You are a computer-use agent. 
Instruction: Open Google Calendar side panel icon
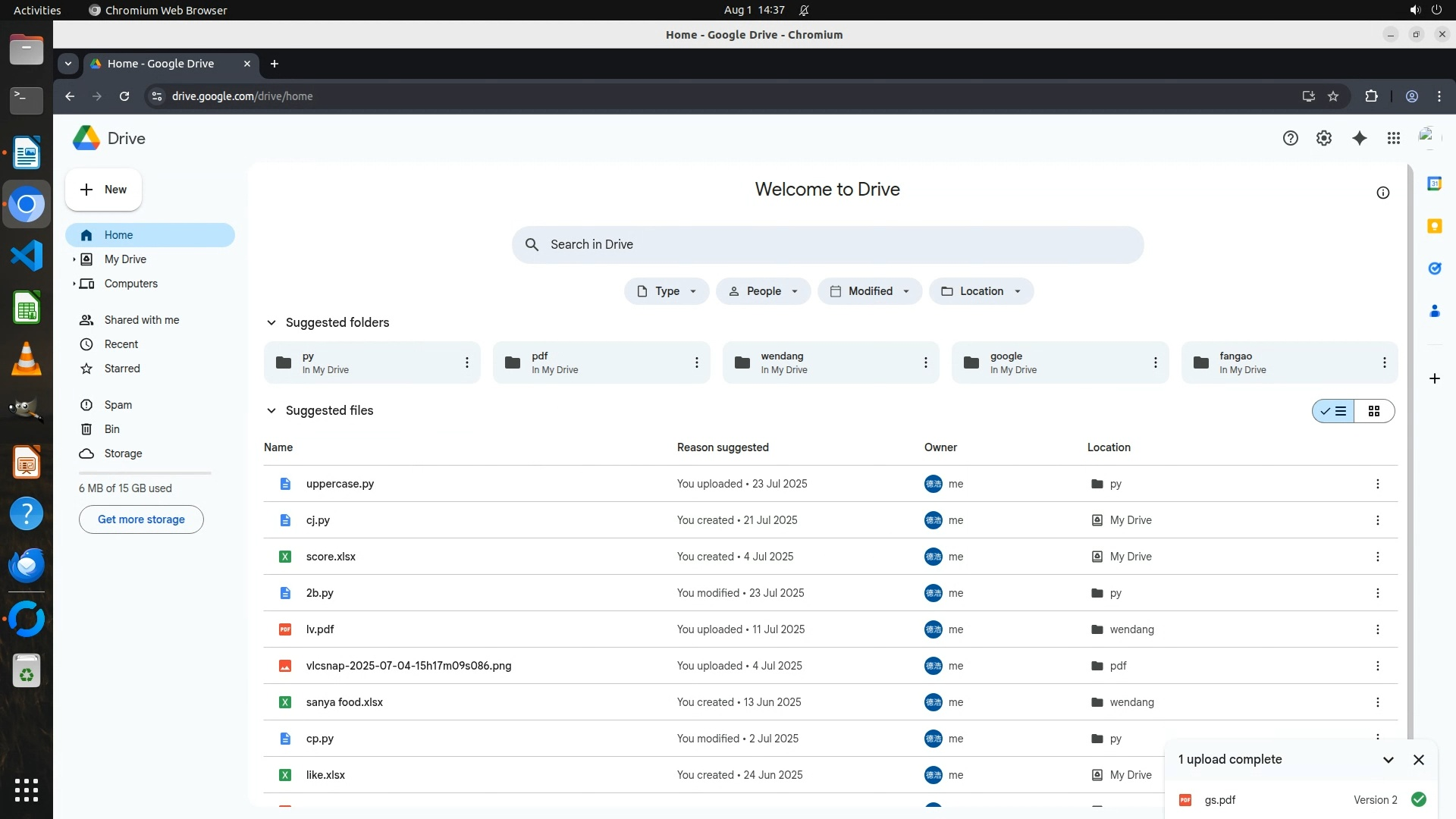1434,184
